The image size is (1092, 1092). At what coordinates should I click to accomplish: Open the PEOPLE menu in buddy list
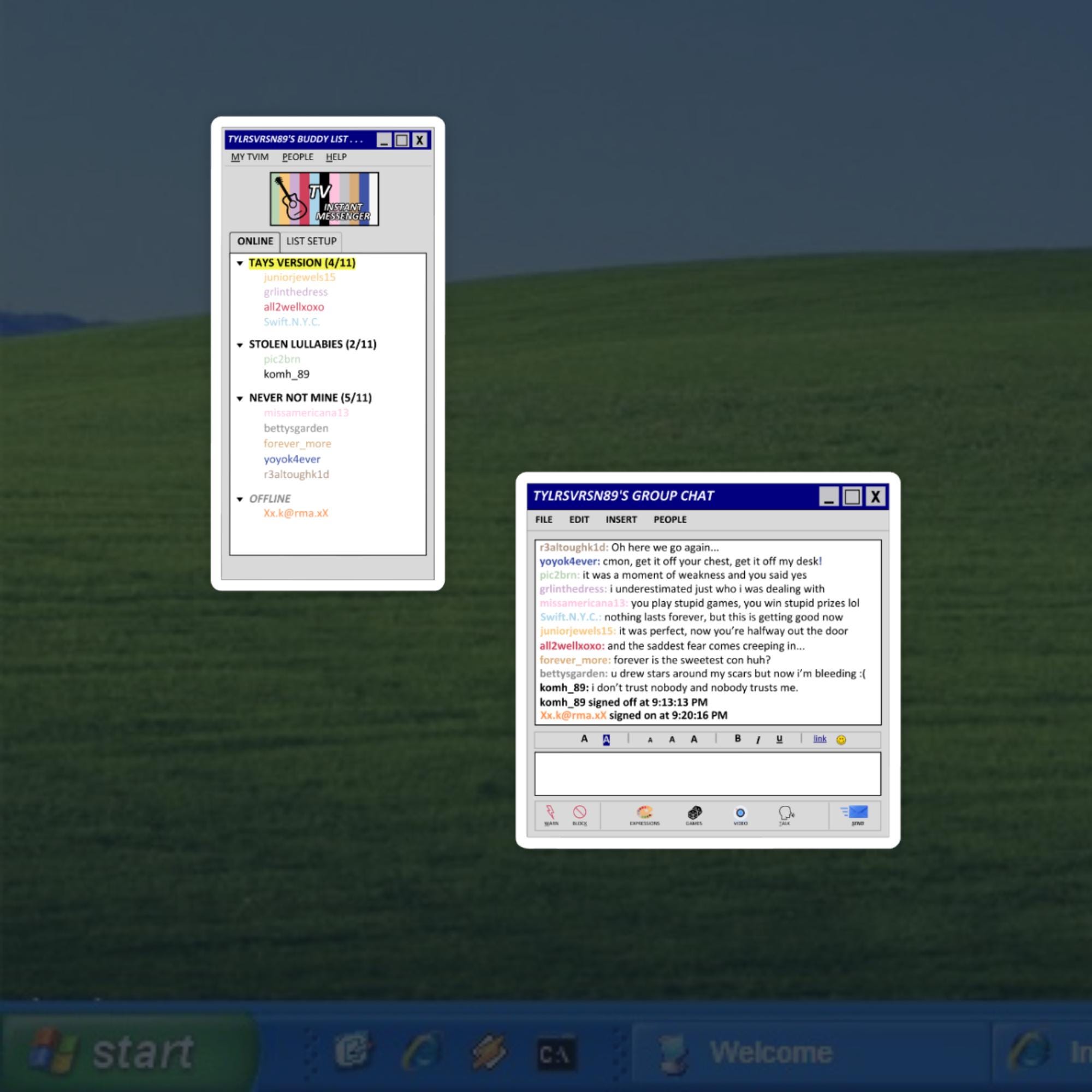click(x=298, y=157)
